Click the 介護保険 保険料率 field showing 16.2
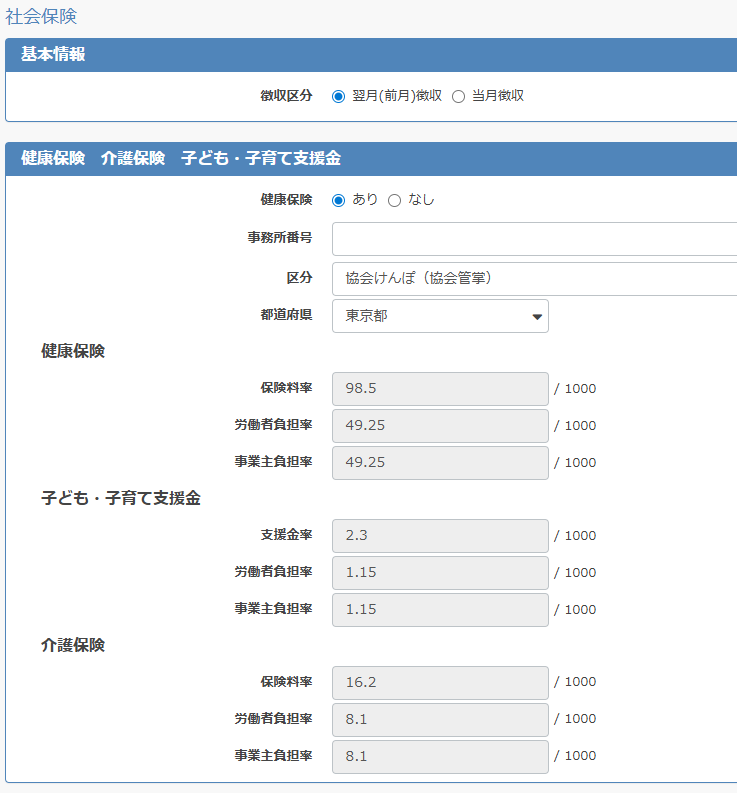This screenshot has width=737, height=793. (440, 683)
